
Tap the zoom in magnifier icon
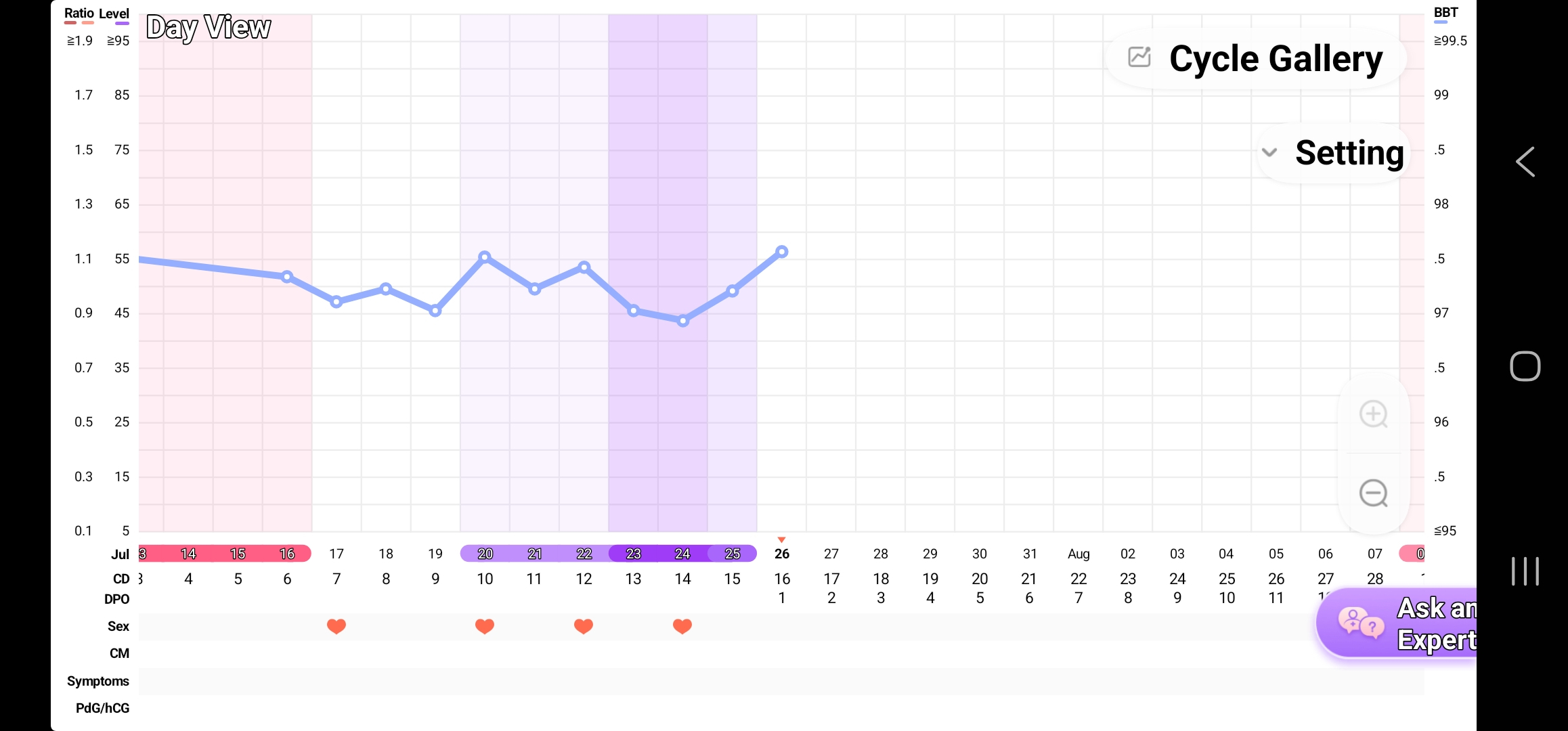1374,414
